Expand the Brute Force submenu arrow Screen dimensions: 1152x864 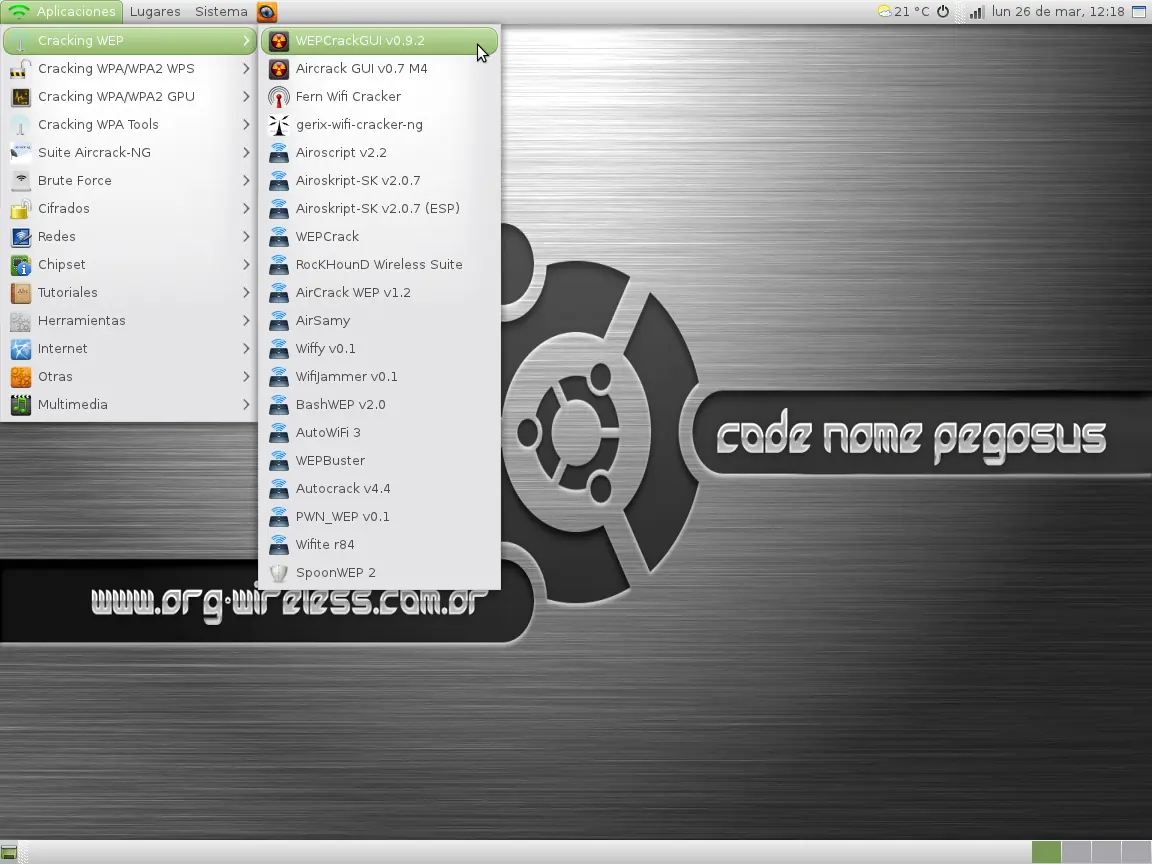[246, 181]
